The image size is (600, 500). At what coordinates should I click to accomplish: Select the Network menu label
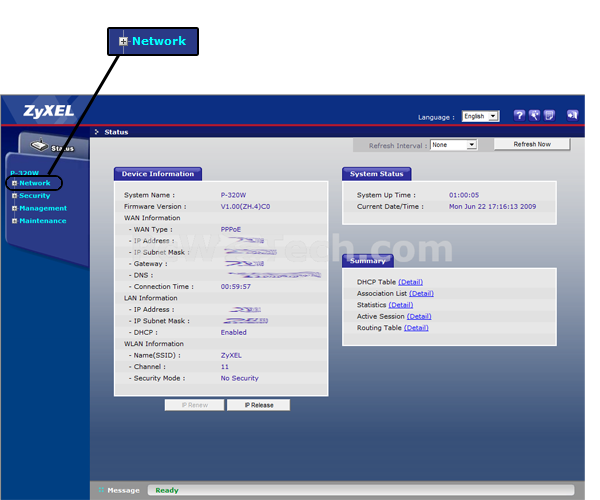click(x=35, y=183)
